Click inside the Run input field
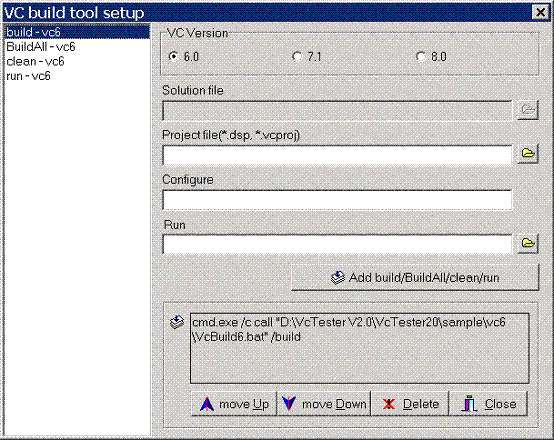 (x=337, y=244)
